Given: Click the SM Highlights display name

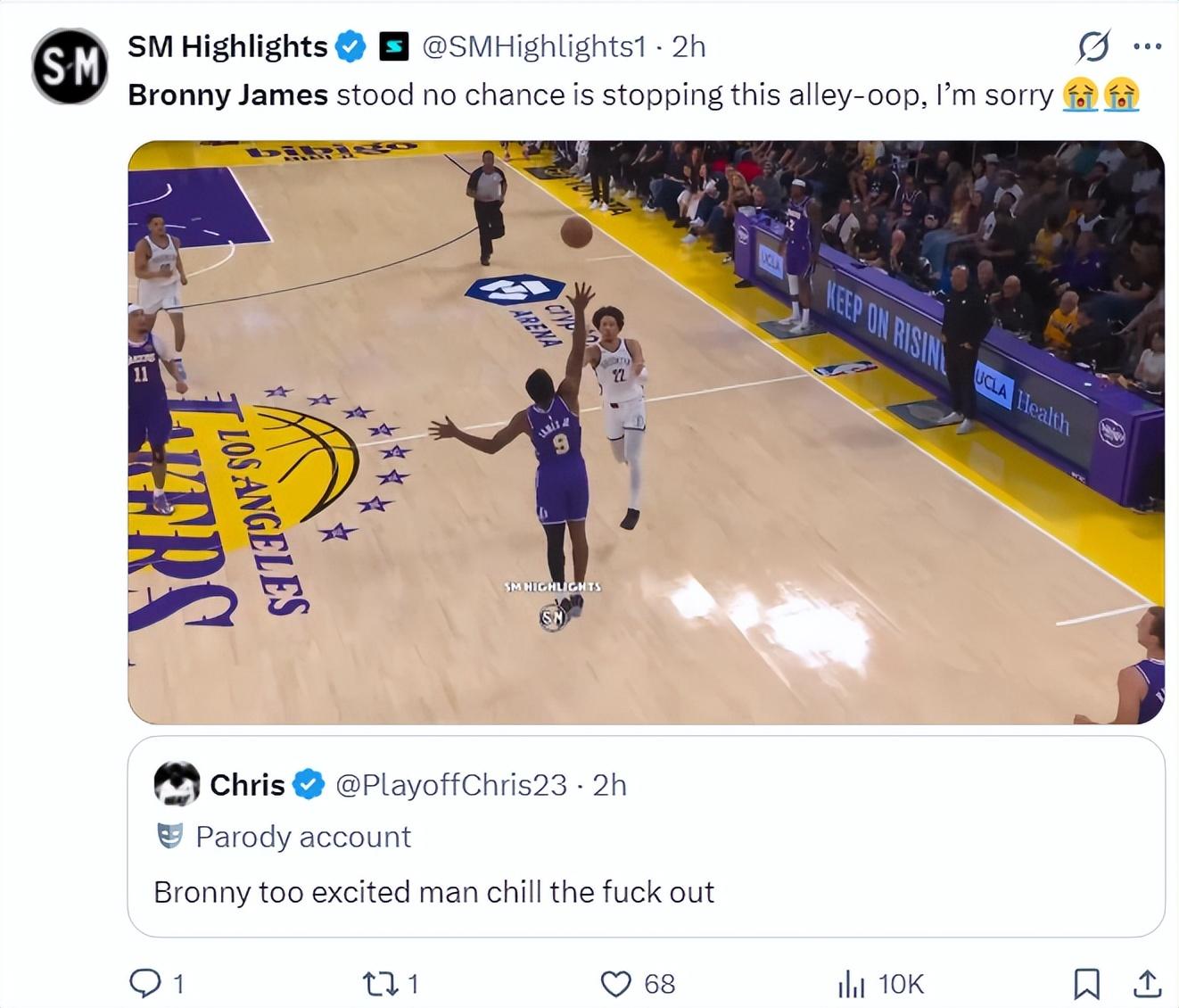Looking at the screenshot, I should coord(227,46).
